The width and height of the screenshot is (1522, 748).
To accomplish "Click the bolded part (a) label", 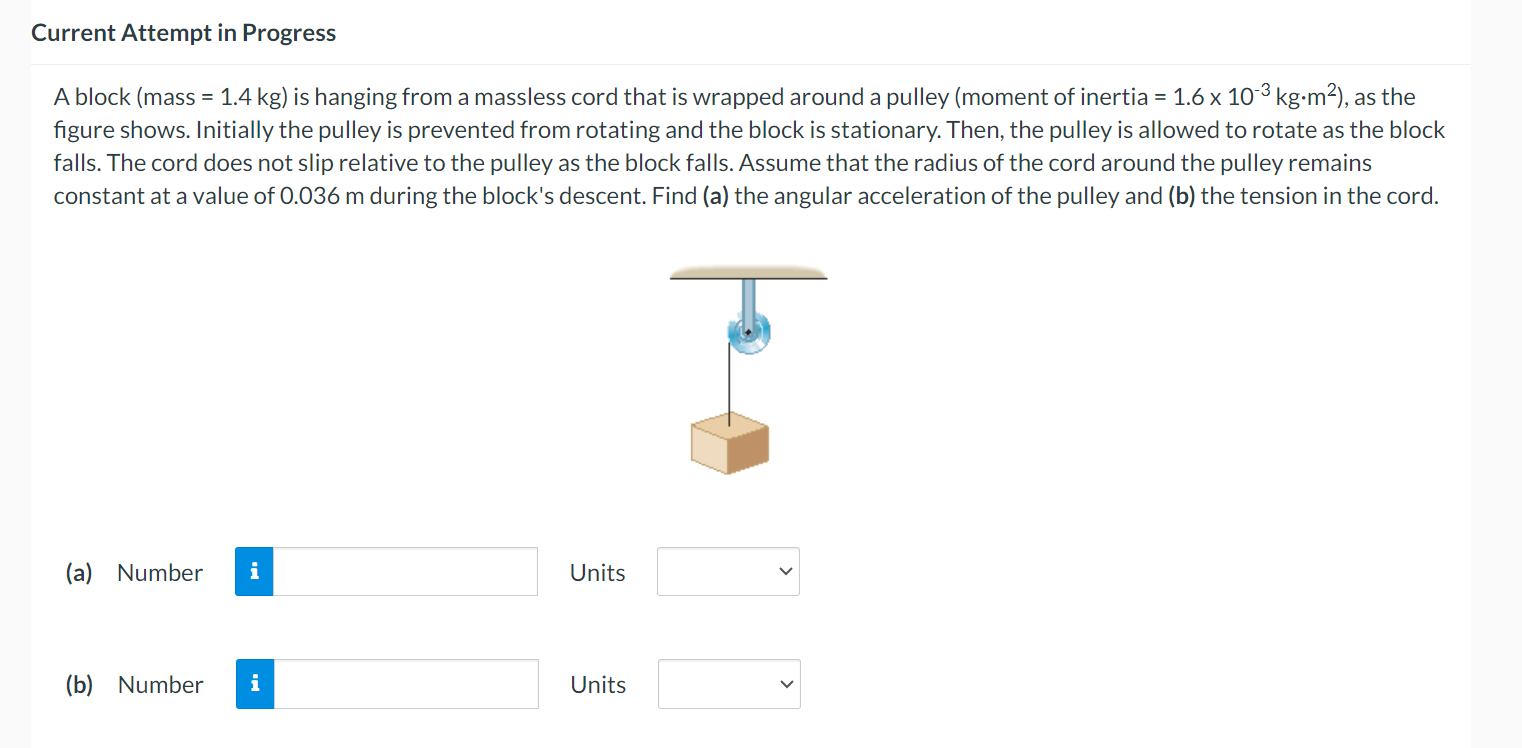I will point(78,572).
